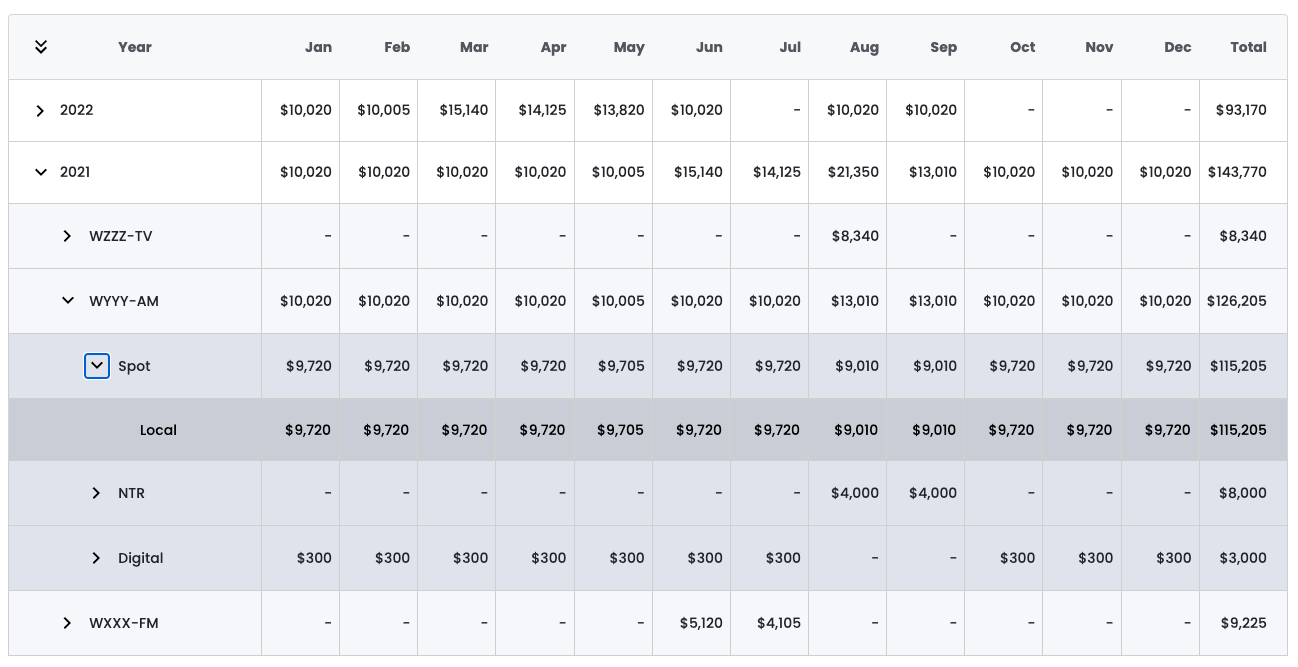
Task: Collapse the WYYY-AM station row
Action: pos(67,301)
